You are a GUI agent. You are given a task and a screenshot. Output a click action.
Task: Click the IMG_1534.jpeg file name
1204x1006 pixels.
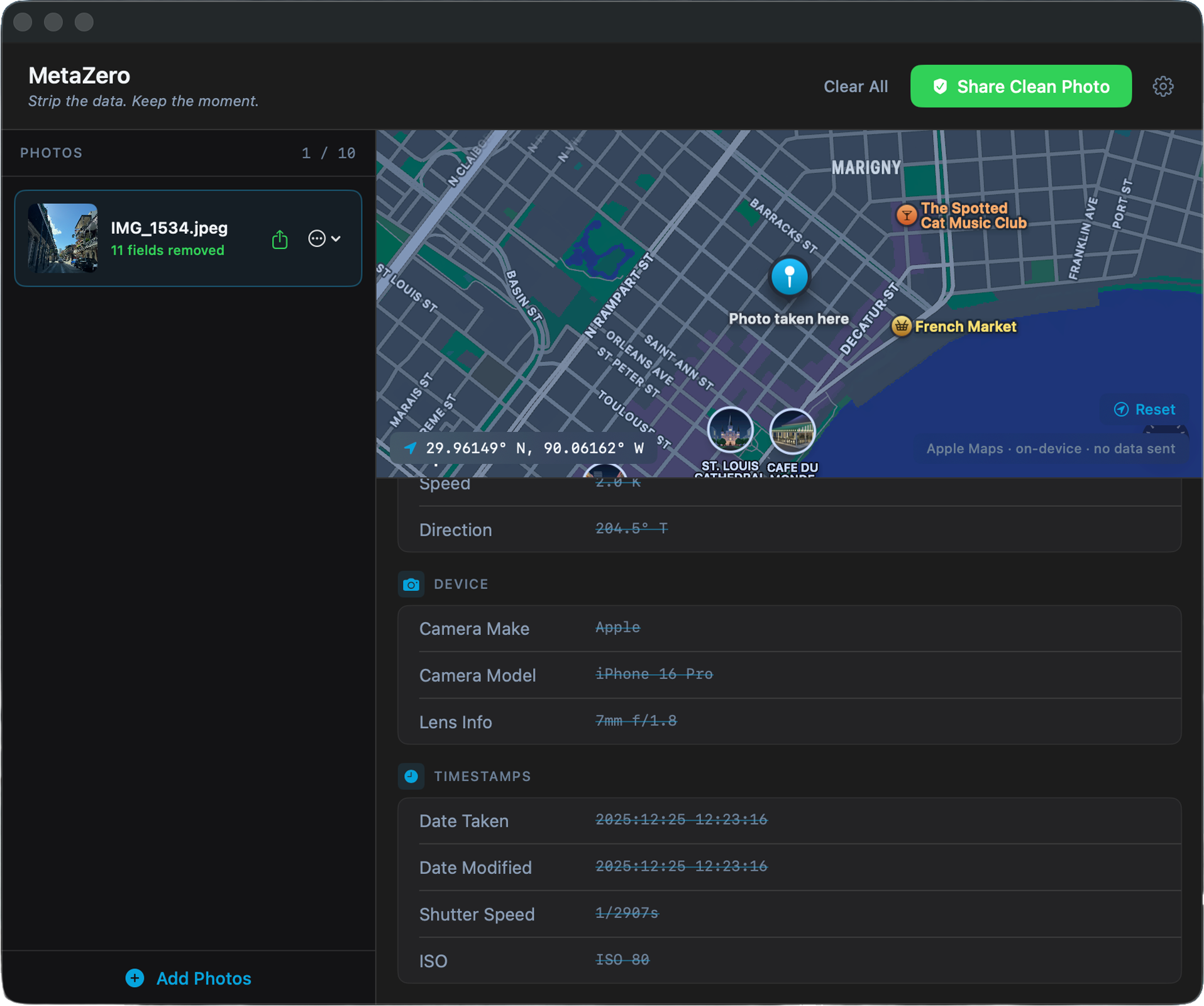[x=169, y=228]
